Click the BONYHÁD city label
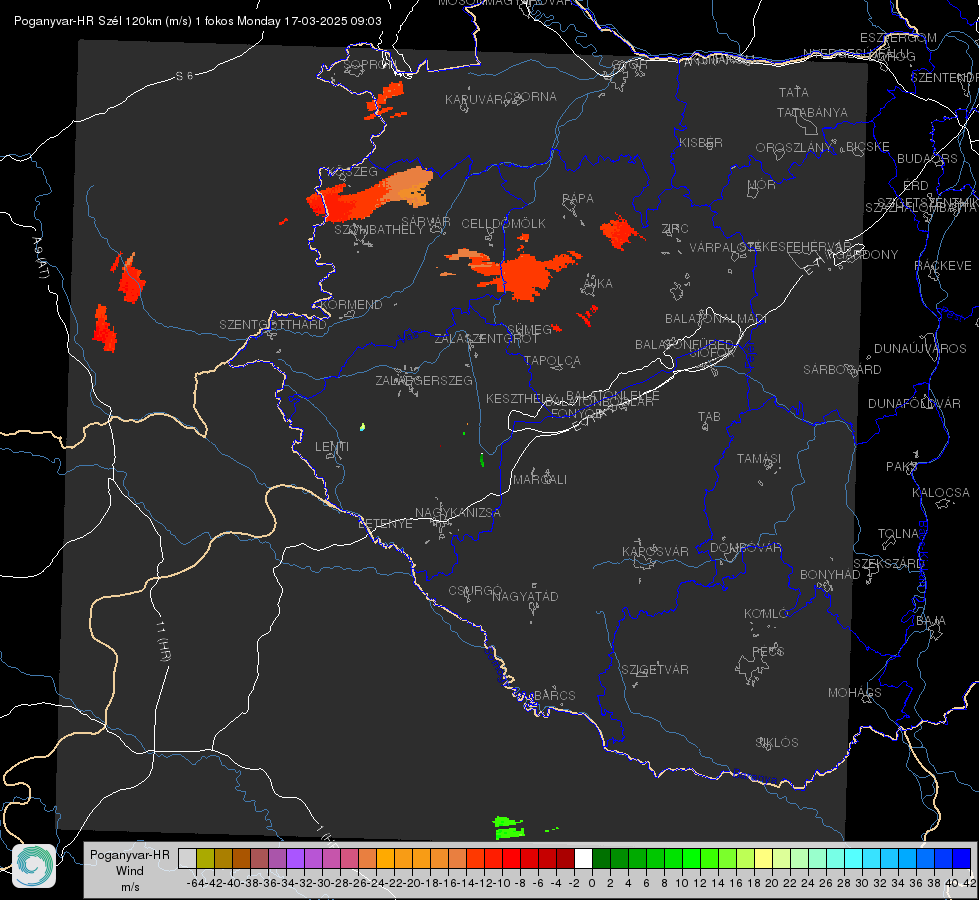979x900 pixels. (830, 575)
